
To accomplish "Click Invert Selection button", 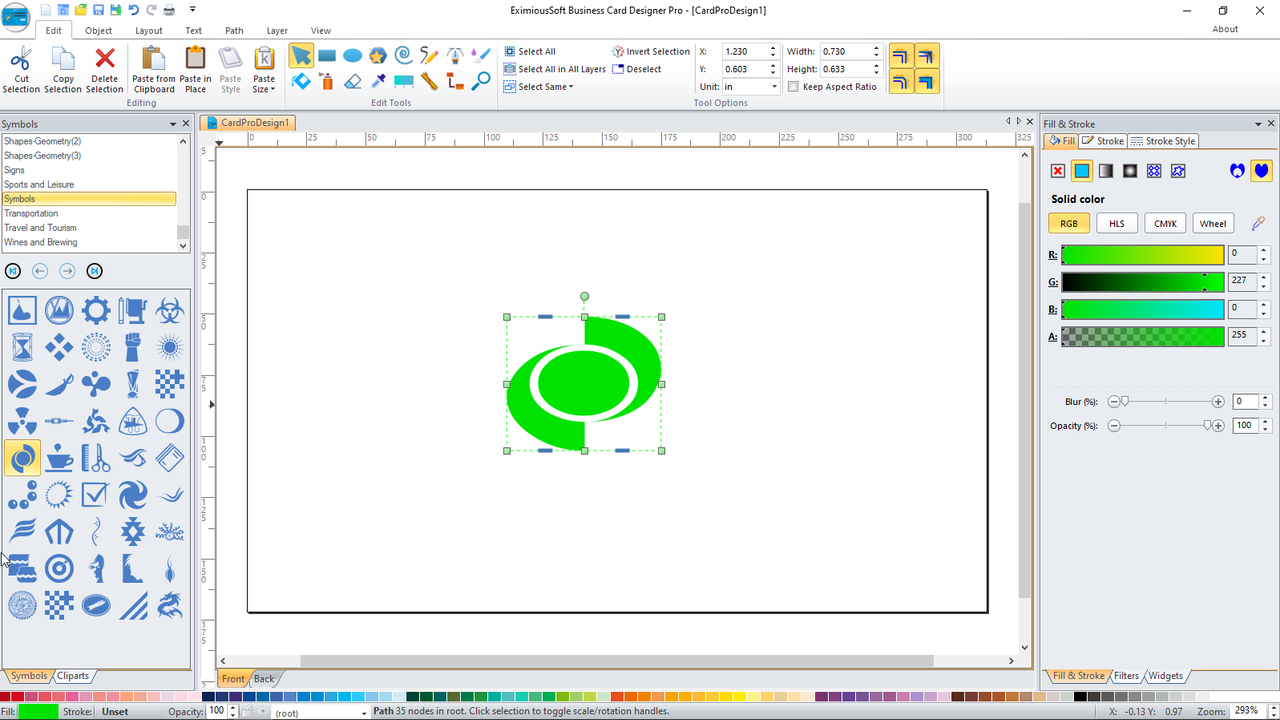I will click(x=651, y=52).
